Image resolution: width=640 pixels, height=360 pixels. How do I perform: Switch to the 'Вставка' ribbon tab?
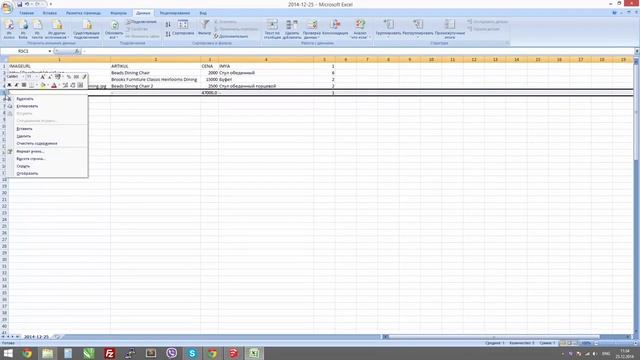coord(50,13)
